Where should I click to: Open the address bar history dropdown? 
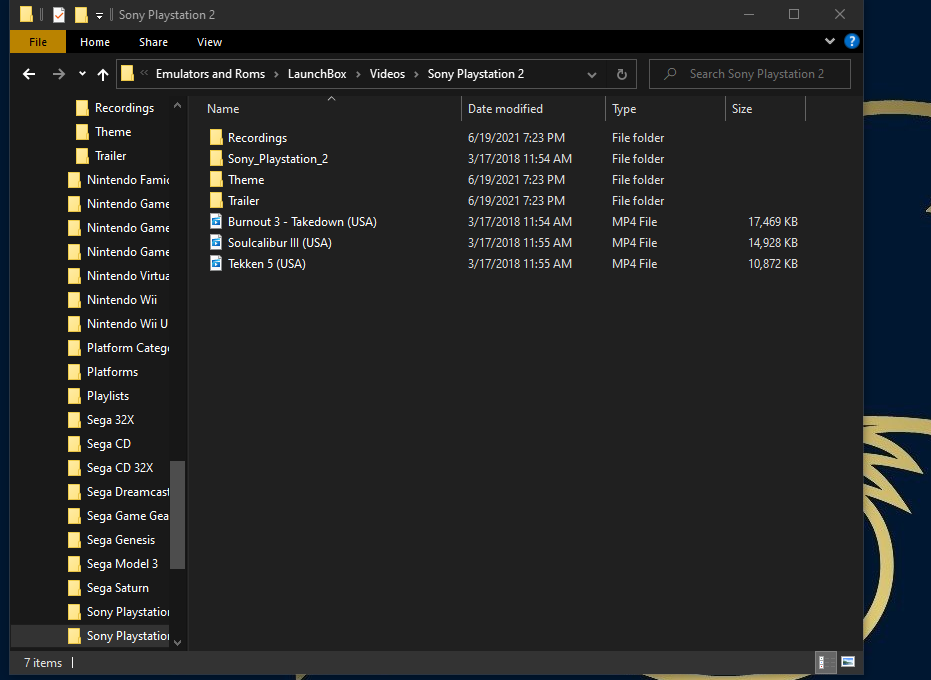(591, 74)
